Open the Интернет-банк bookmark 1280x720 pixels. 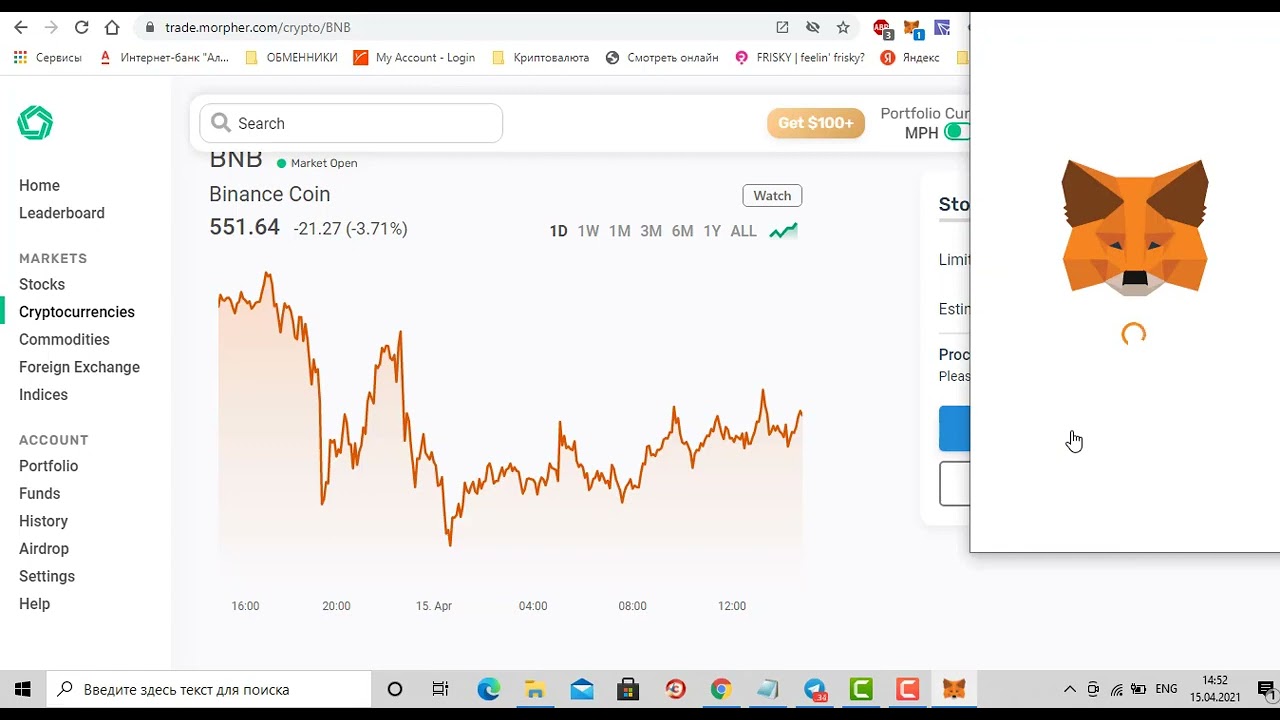(165, 58)
